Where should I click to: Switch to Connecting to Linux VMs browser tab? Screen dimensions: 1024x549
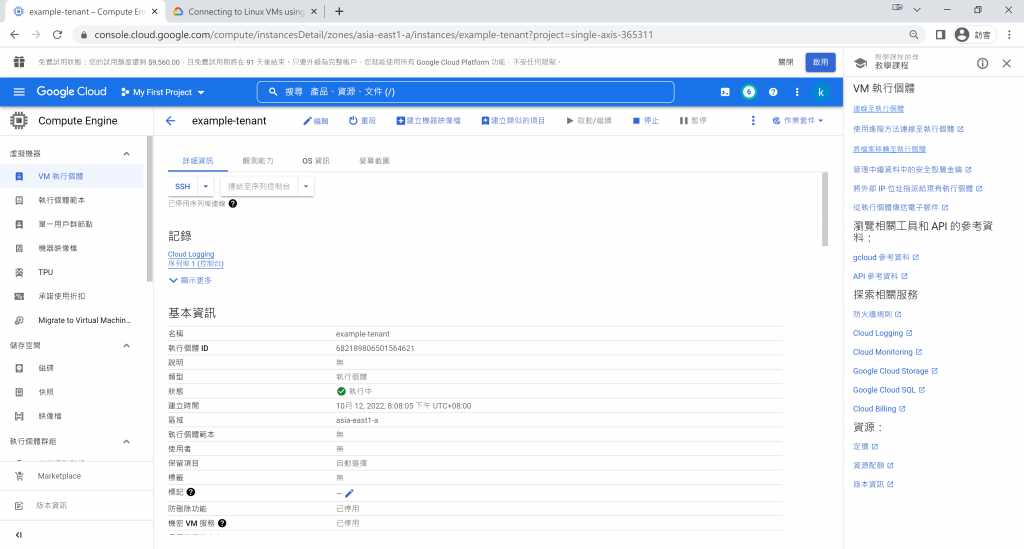[x=246, y=12]
